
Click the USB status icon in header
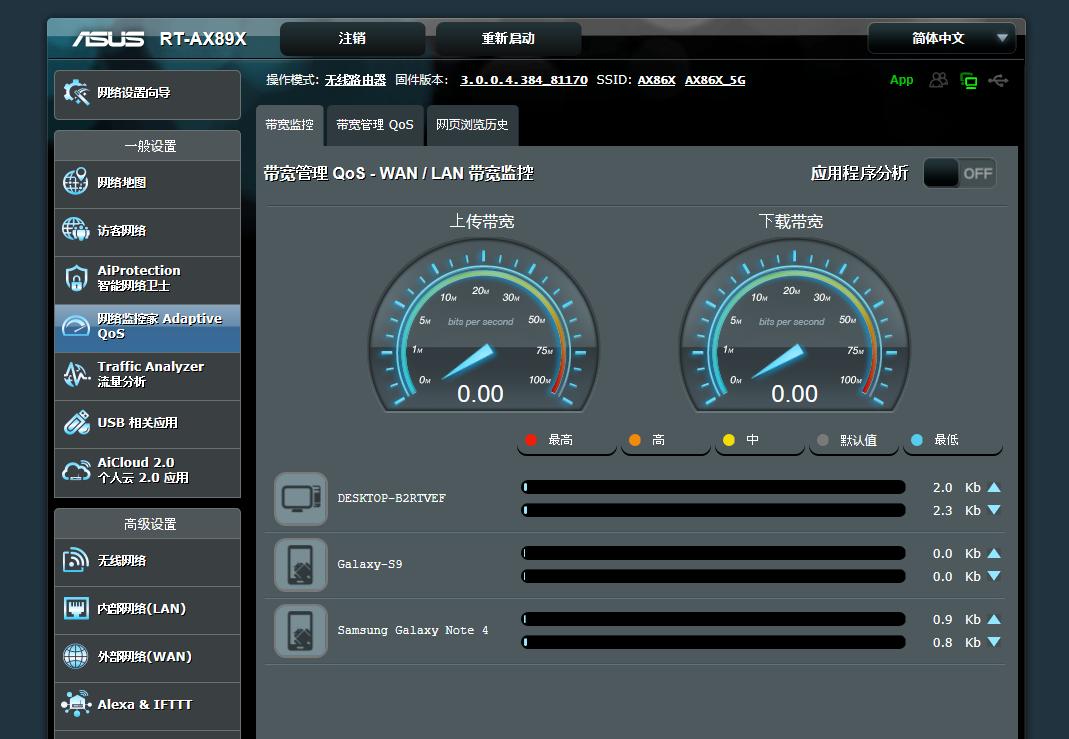(997, 80)
